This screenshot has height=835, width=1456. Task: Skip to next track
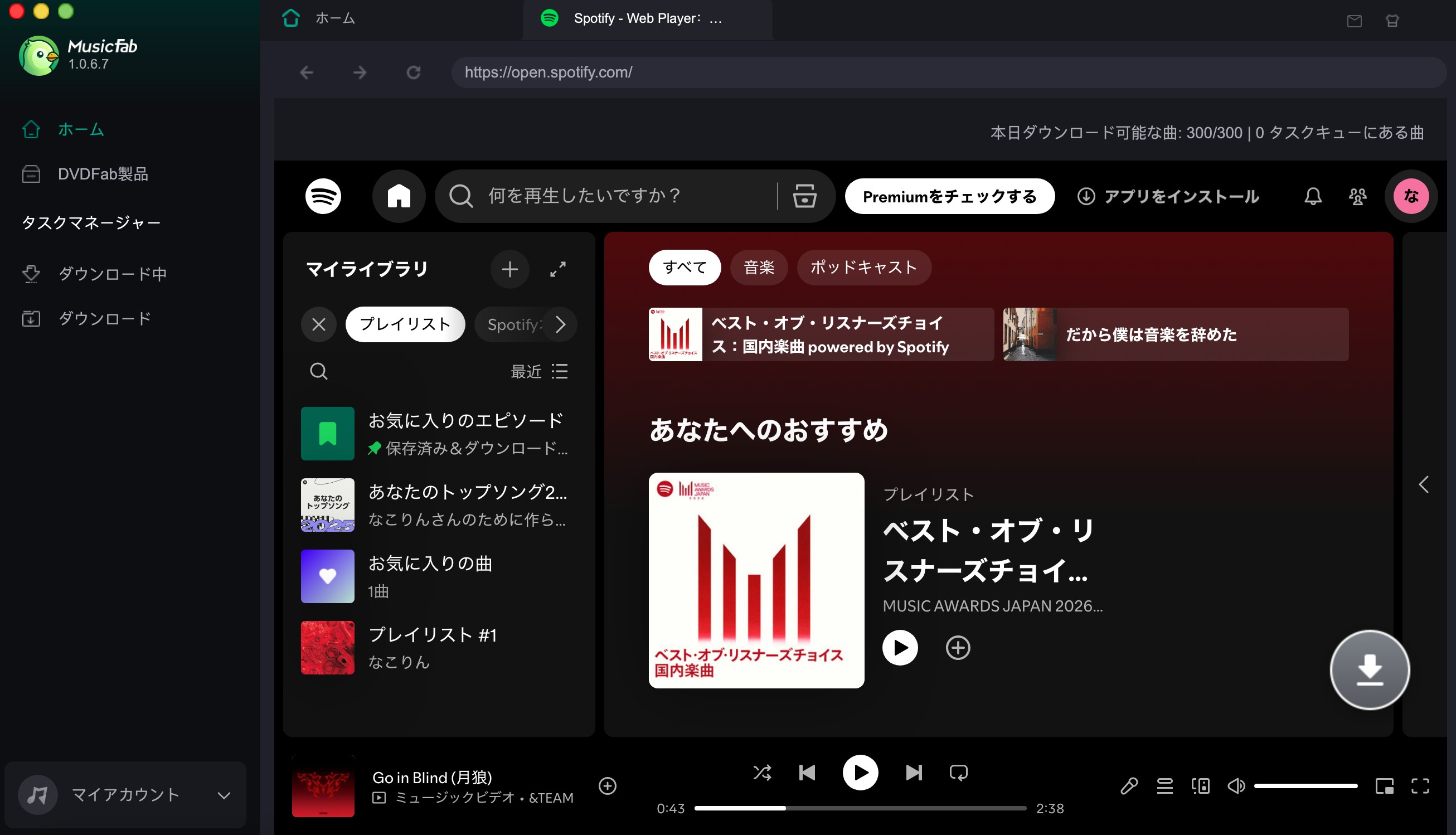[x=914, y=773]
